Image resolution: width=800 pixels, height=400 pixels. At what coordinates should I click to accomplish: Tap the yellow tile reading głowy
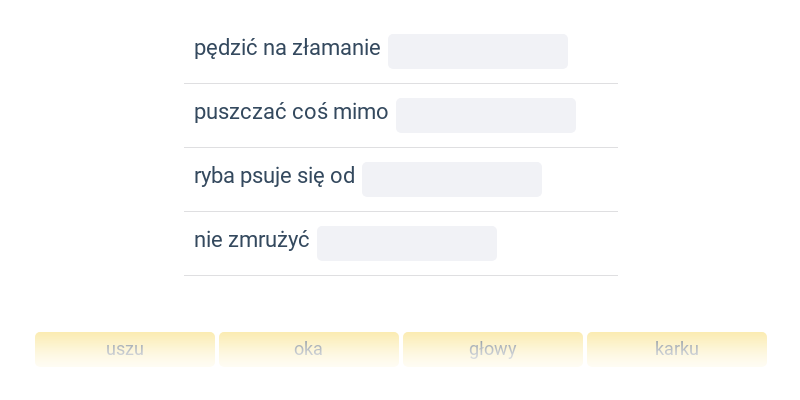pyautogui.click(x=493, y=349)
